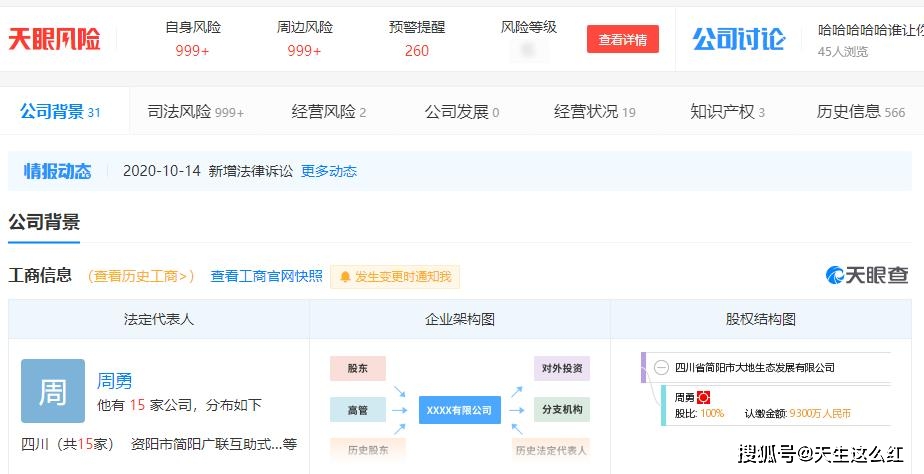Screen dimensions: 924x474
Task: Open 查看工商官网快照 link
Action: pos(266,276)
